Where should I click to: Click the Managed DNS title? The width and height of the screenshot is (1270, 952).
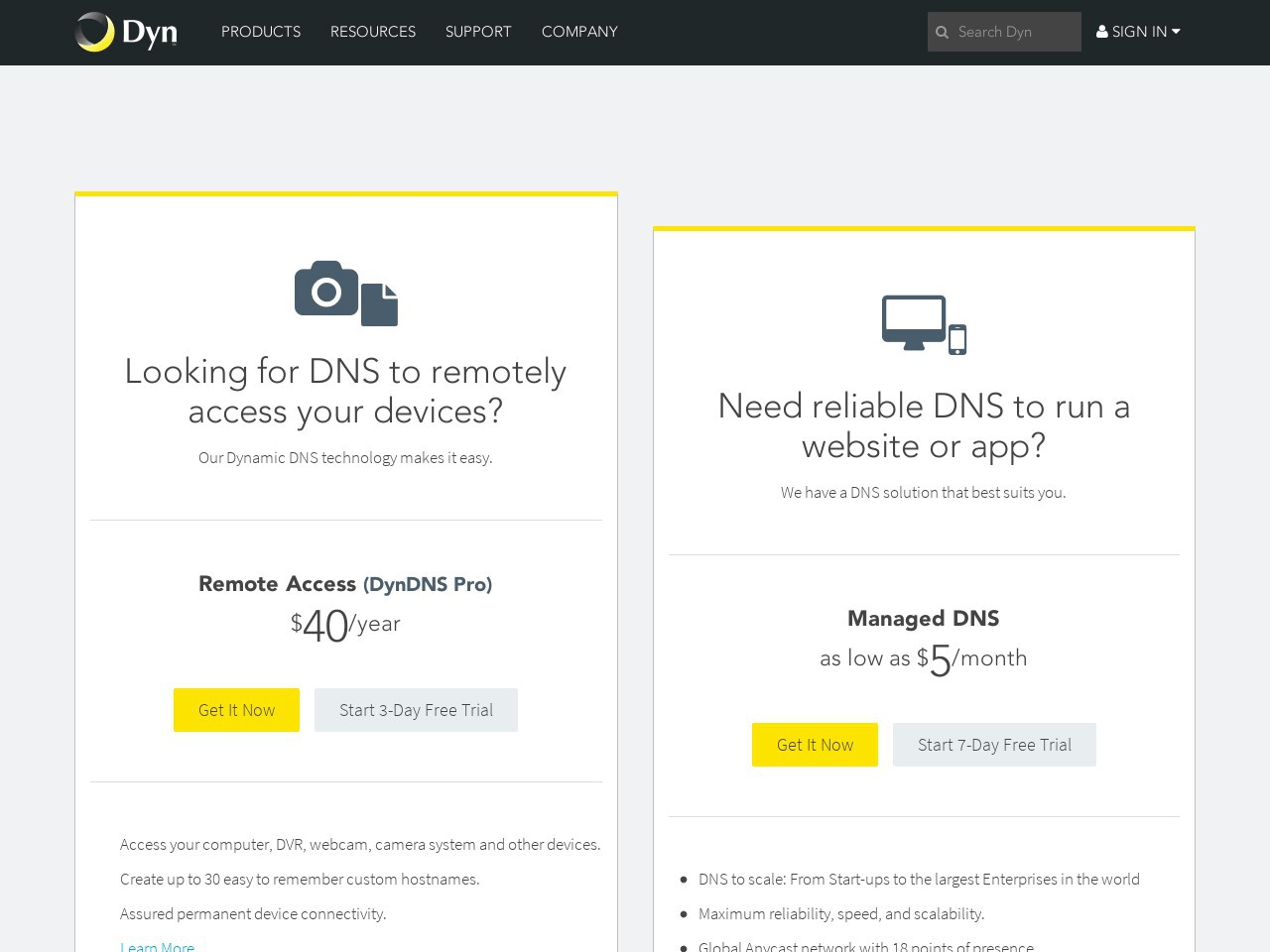tap(924, 619)
